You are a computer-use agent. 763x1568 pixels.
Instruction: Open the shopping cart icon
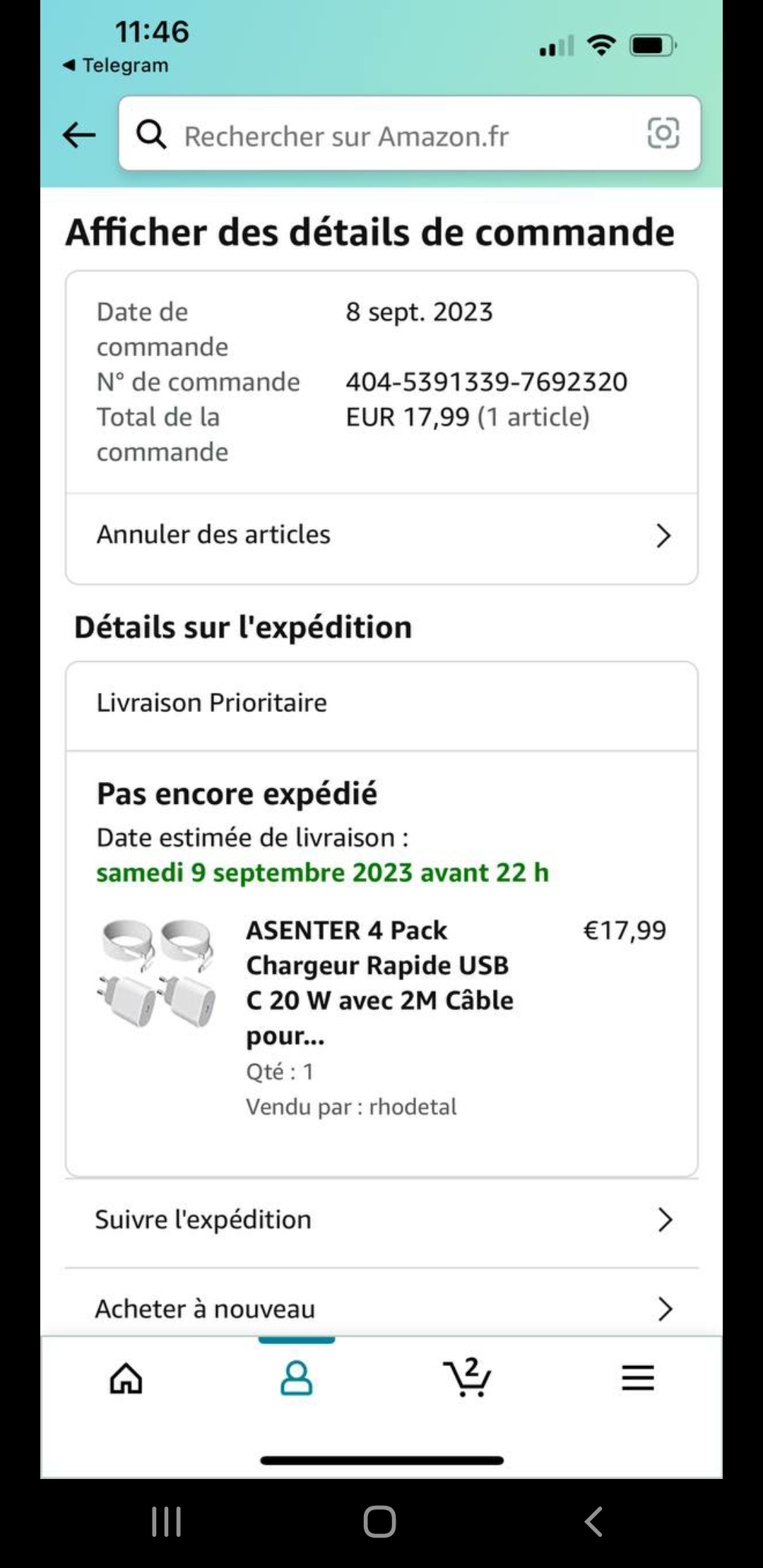pos(467,1378)
